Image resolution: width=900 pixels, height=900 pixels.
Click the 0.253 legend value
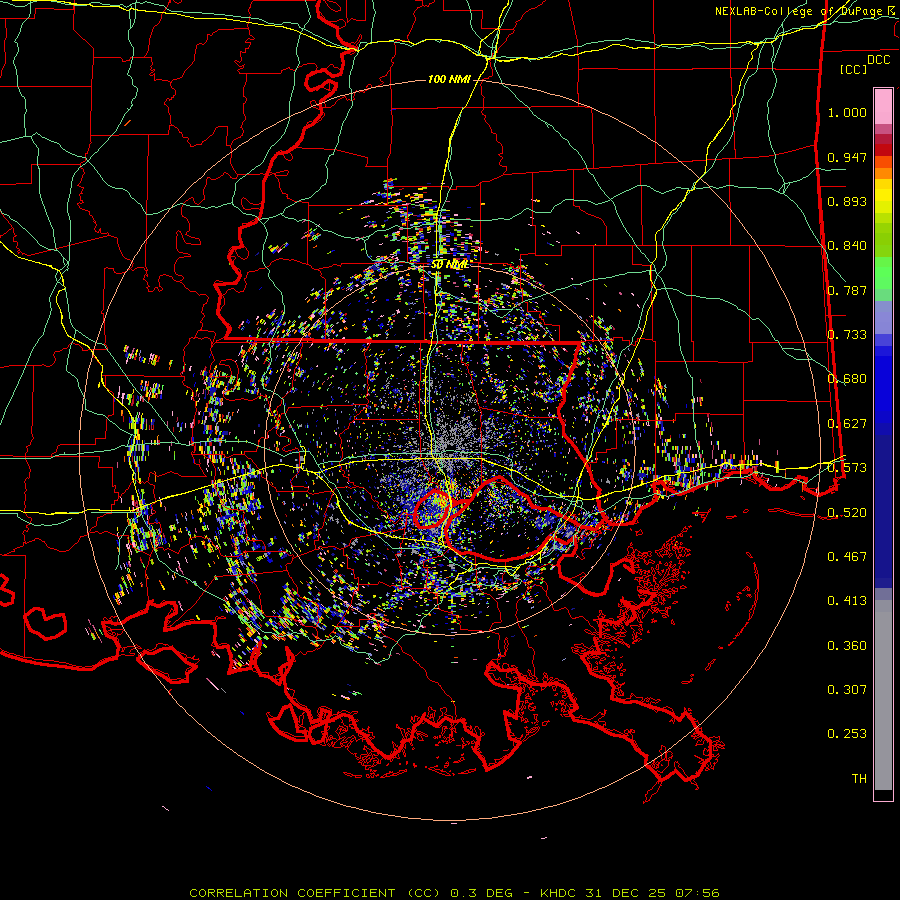click(847, 734)
